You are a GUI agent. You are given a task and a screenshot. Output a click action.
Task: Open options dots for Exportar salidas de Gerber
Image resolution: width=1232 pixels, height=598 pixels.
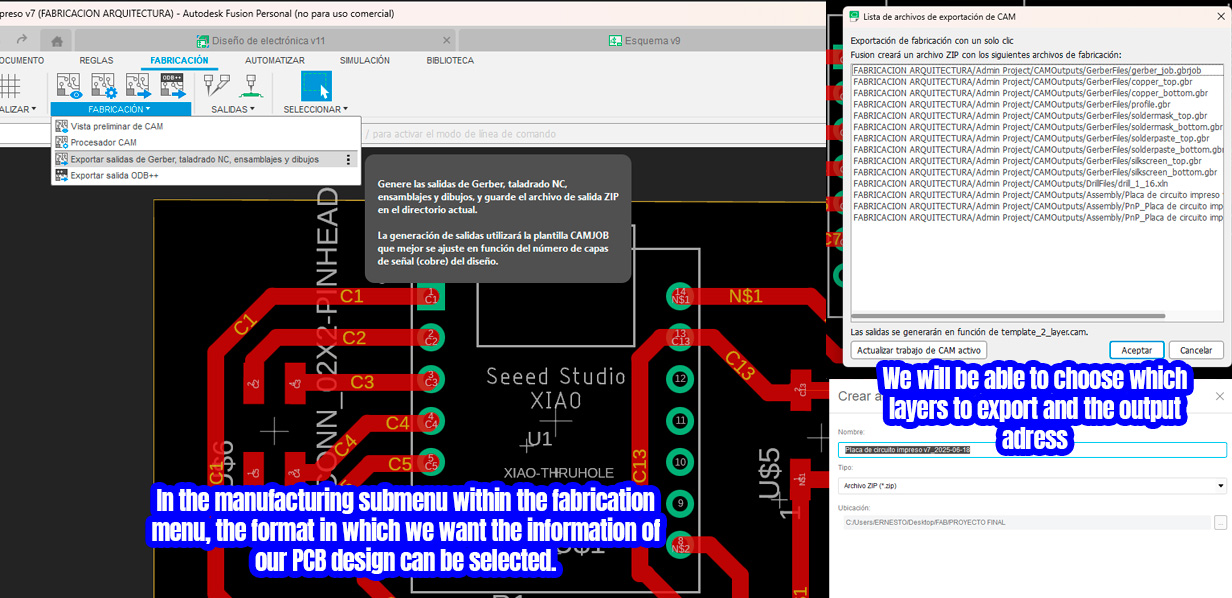point(348,159)
